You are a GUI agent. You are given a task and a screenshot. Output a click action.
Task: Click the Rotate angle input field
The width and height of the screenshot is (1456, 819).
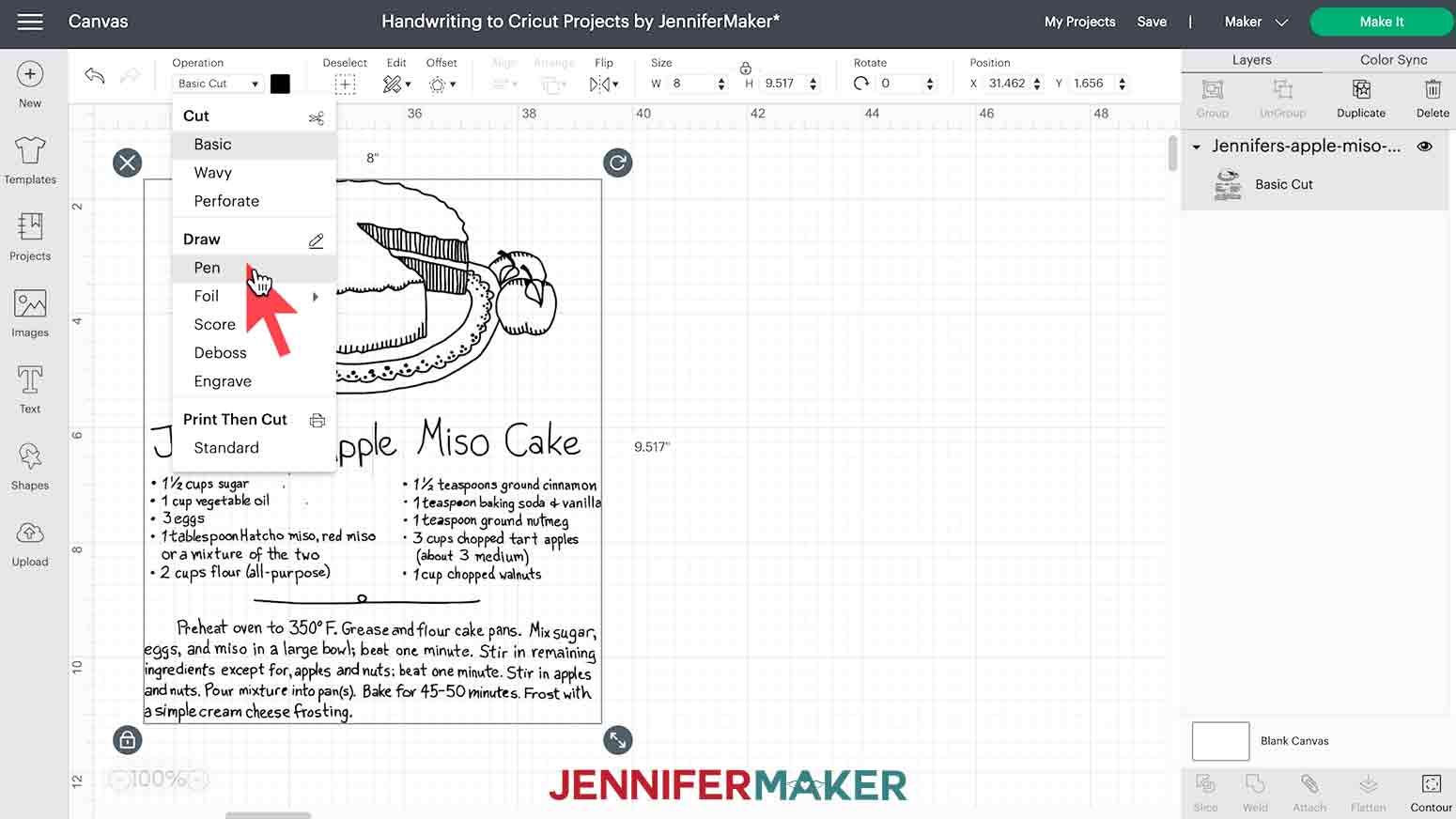tap(900, 84)
